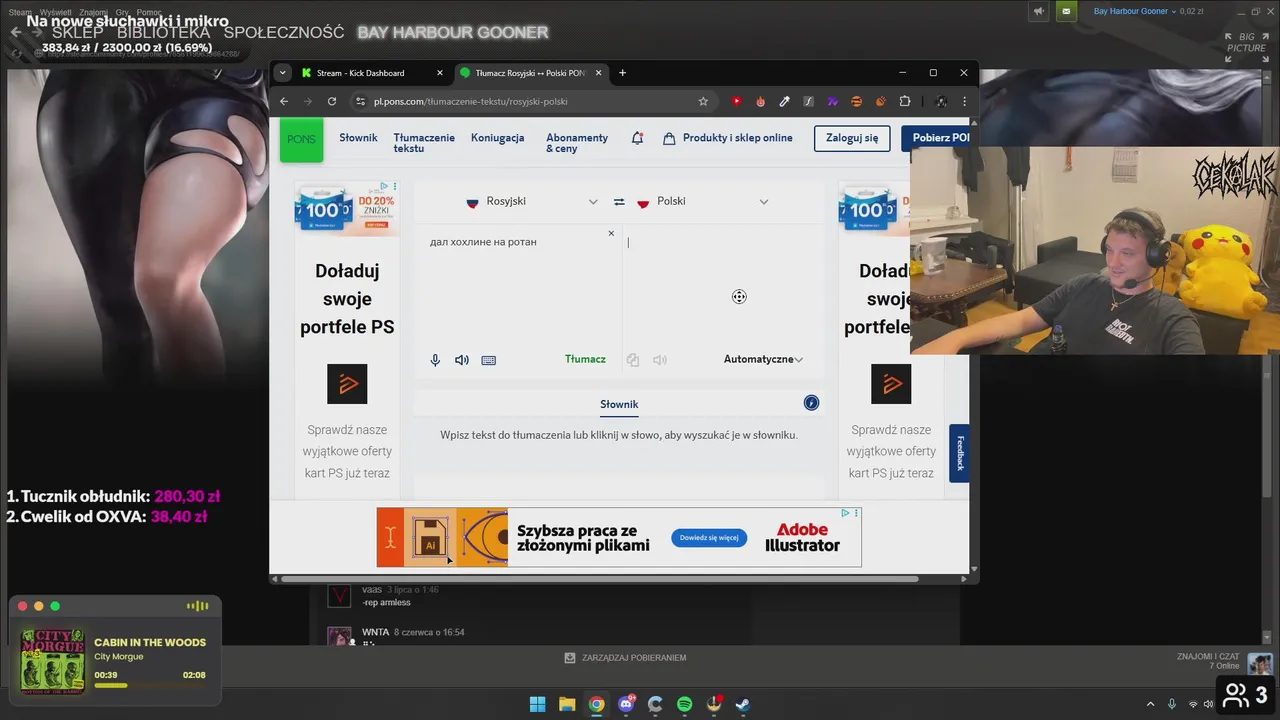Image resolution: width=1280 pixels, height=720 pixels.
Task: Select the Tłumacz Rosyjski Polski PONS tab
Action: pyautogui.click(x=530, y=73)
